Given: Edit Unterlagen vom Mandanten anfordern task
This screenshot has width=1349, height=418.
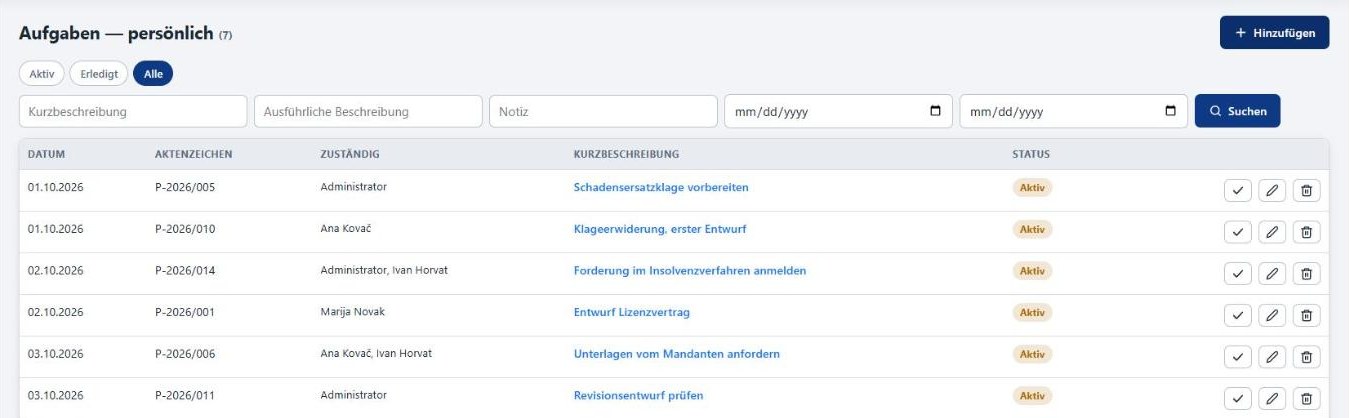Looking at the screenshot, I should pos(1272,357).
